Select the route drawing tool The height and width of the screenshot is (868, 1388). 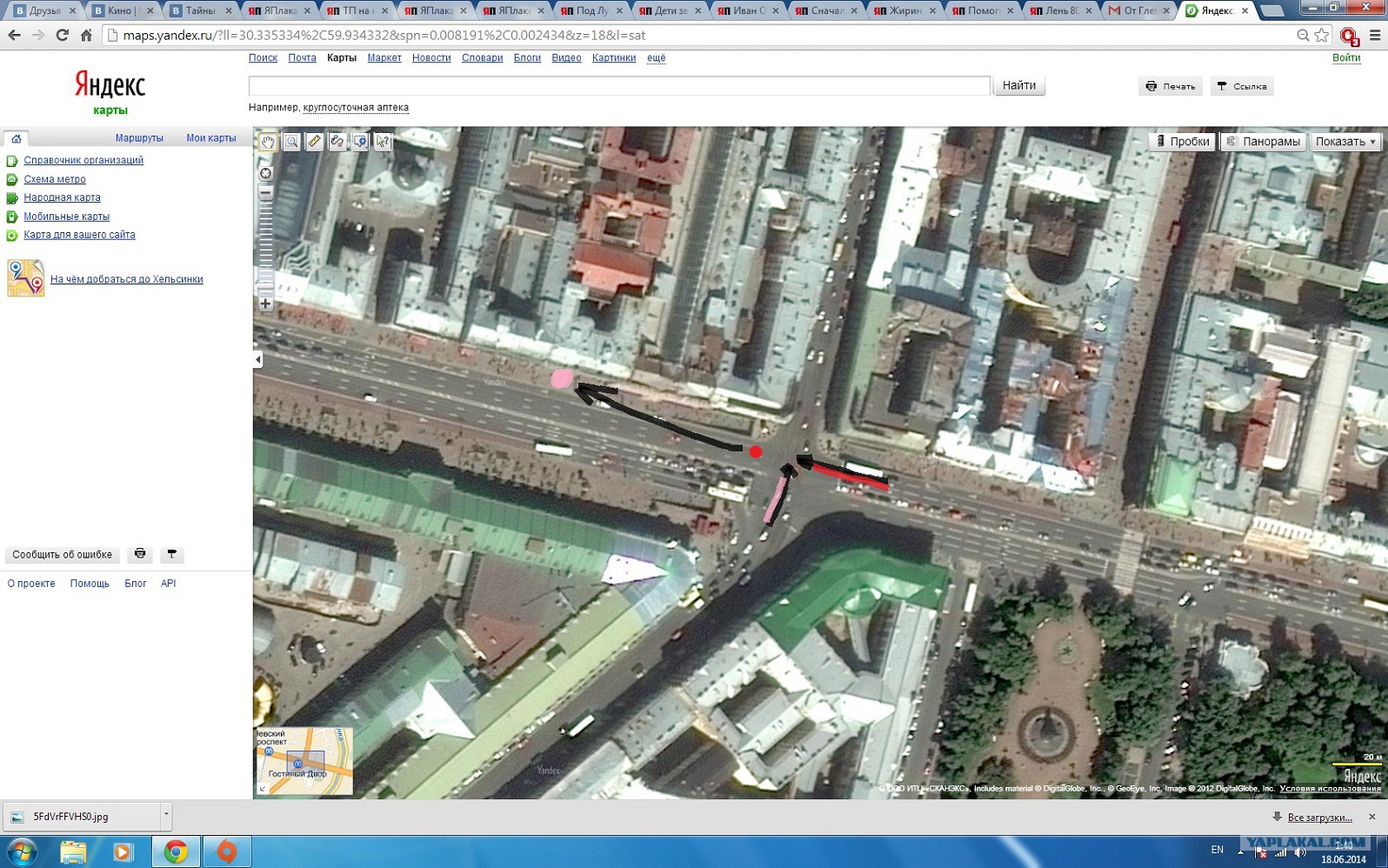337,142
